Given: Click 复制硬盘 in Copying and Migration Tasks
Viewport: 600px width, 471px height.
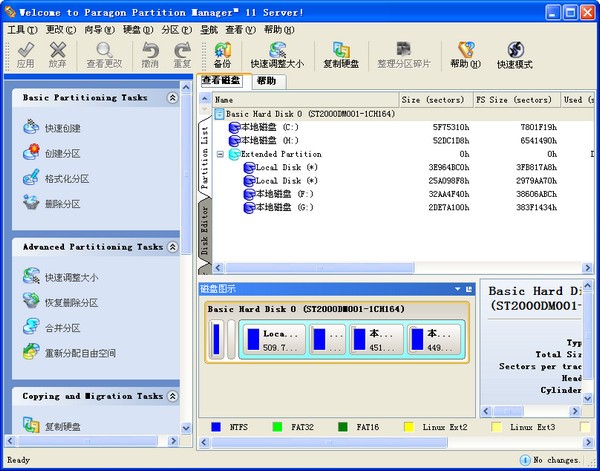Looking at the screenshot, I should coord(63,427).
